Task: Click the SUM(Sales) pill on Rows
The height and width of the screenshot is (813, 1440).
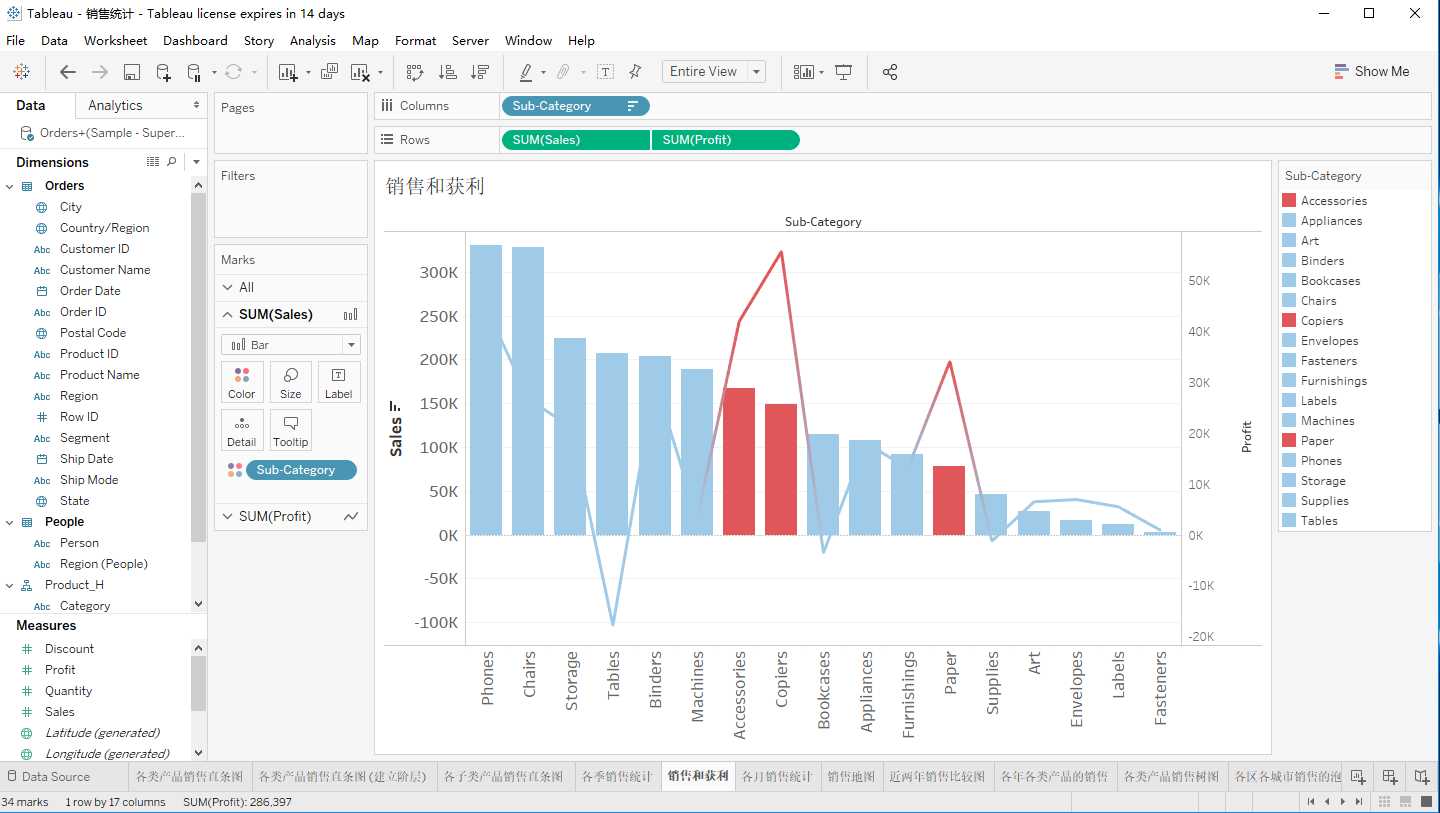Action: pyautogui.click(x=575, y=140)
